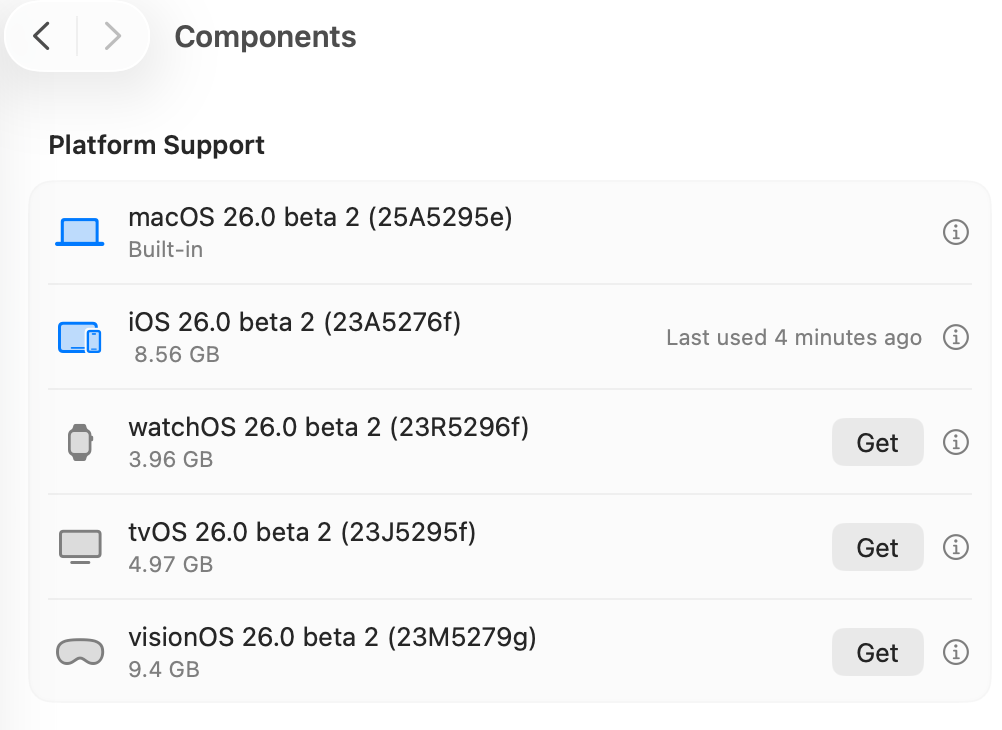Screen dimensions: 1002x730
Task: Show info for watchOS 26.0 beta 2
Action: [x=956, y=442]
